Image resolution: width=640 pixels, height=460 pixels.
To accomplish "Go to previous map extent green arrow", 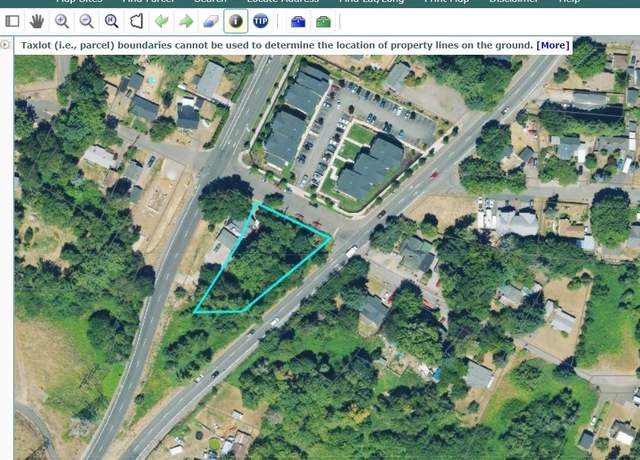I will coord(162,21).
